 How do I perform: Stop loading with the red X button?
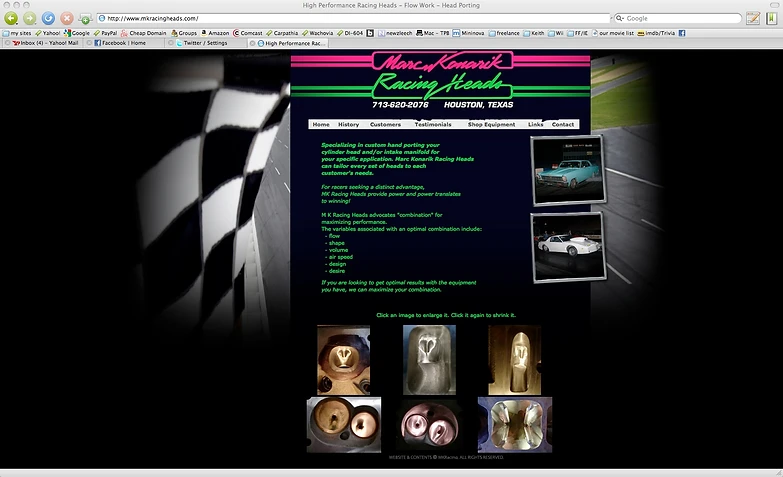click(x=66, y=18)
